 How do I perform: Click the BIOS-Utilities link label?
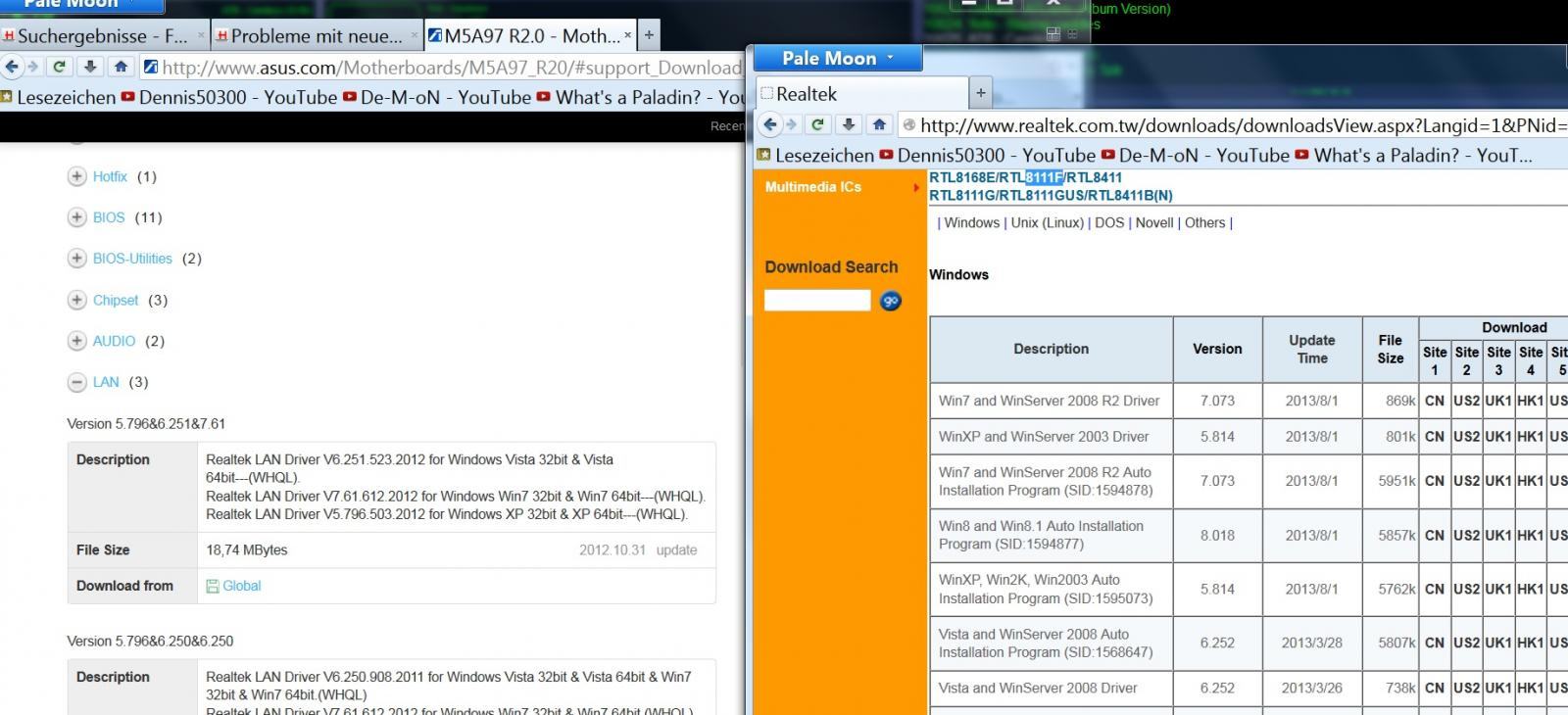(x=132, y=259)
